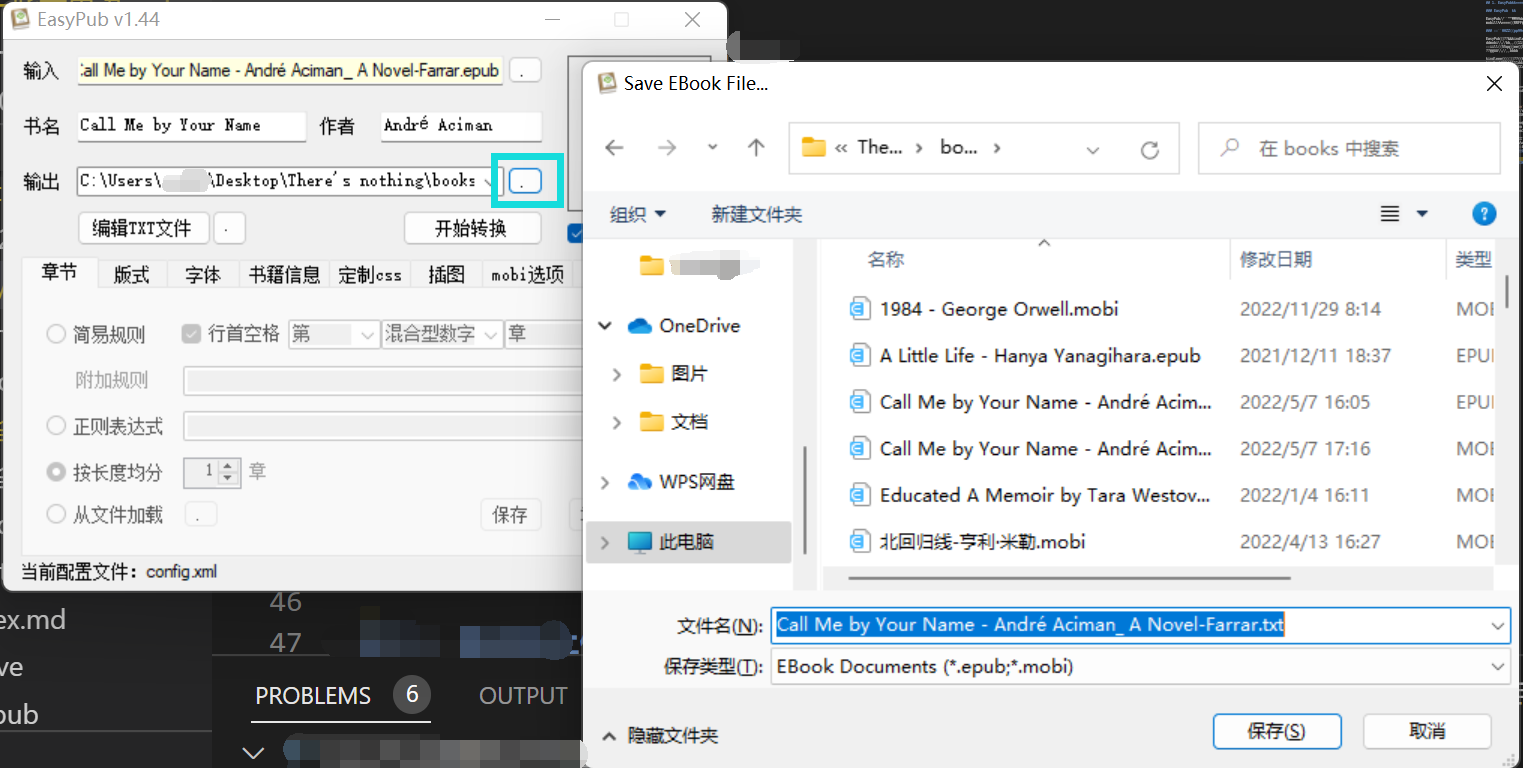
Task: Open the 组织 menu dropdown
Action: coord(638,214)
